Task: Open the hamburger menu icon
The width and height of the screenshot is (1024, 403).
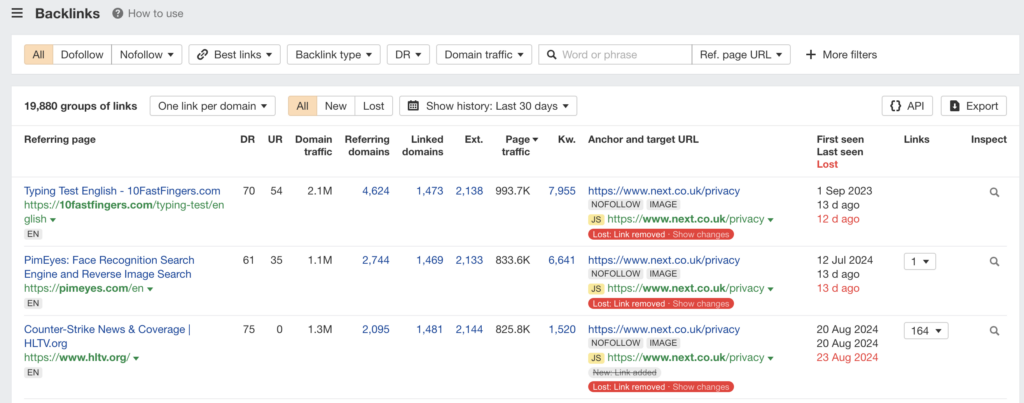Action: (17, 13)
